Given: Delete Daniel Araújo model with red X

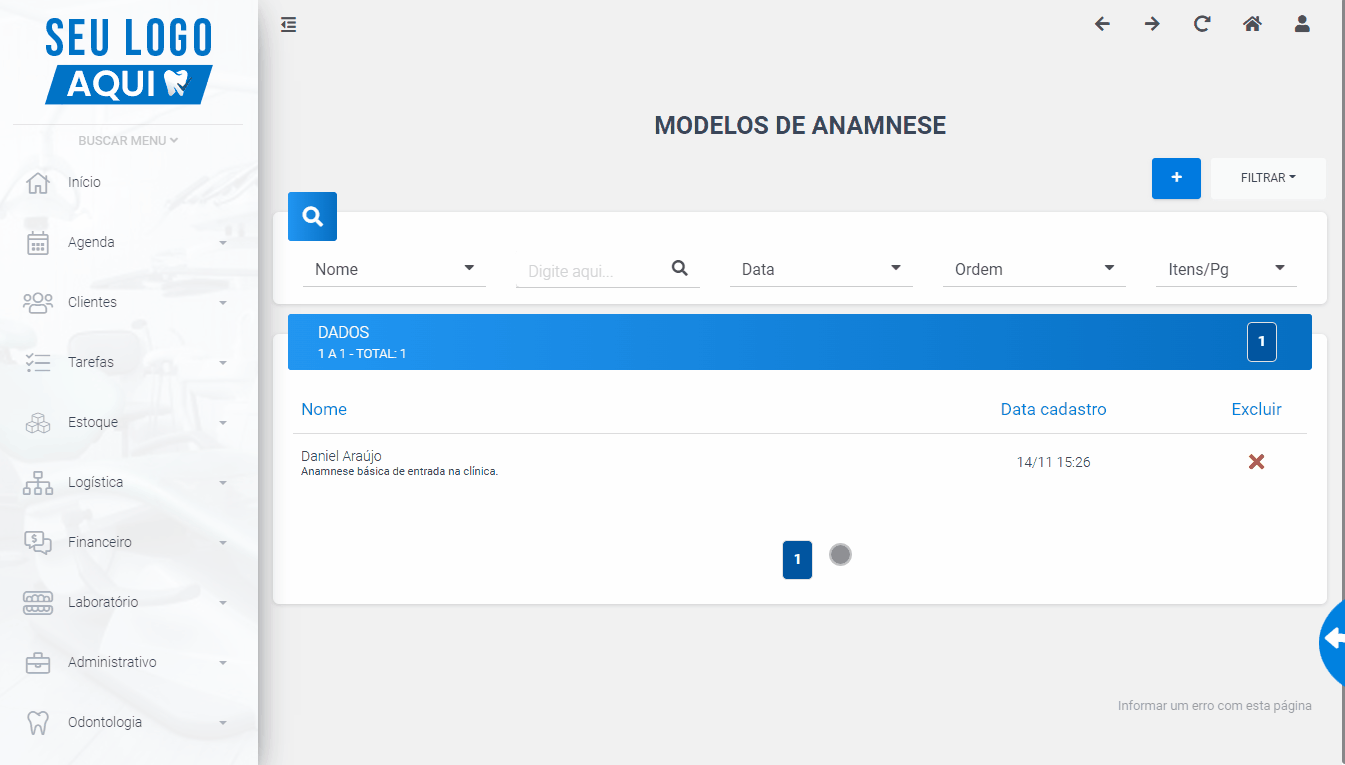Looking at the screenshot, I should coord(1257,461).
